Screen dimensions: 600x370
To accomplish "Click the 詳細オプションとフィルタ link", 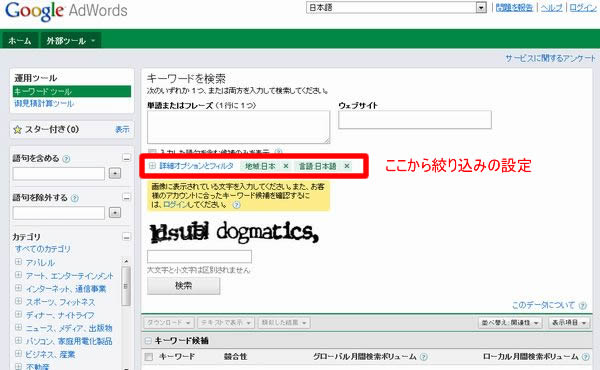I will click(x=196, y=166).
